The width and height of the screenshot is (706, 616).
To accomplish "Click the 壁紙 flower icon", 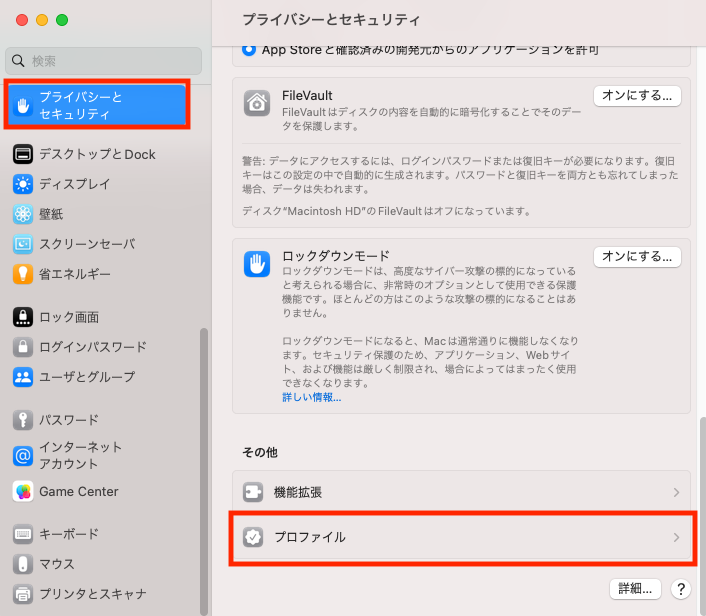I will click(x=23, y=214).
